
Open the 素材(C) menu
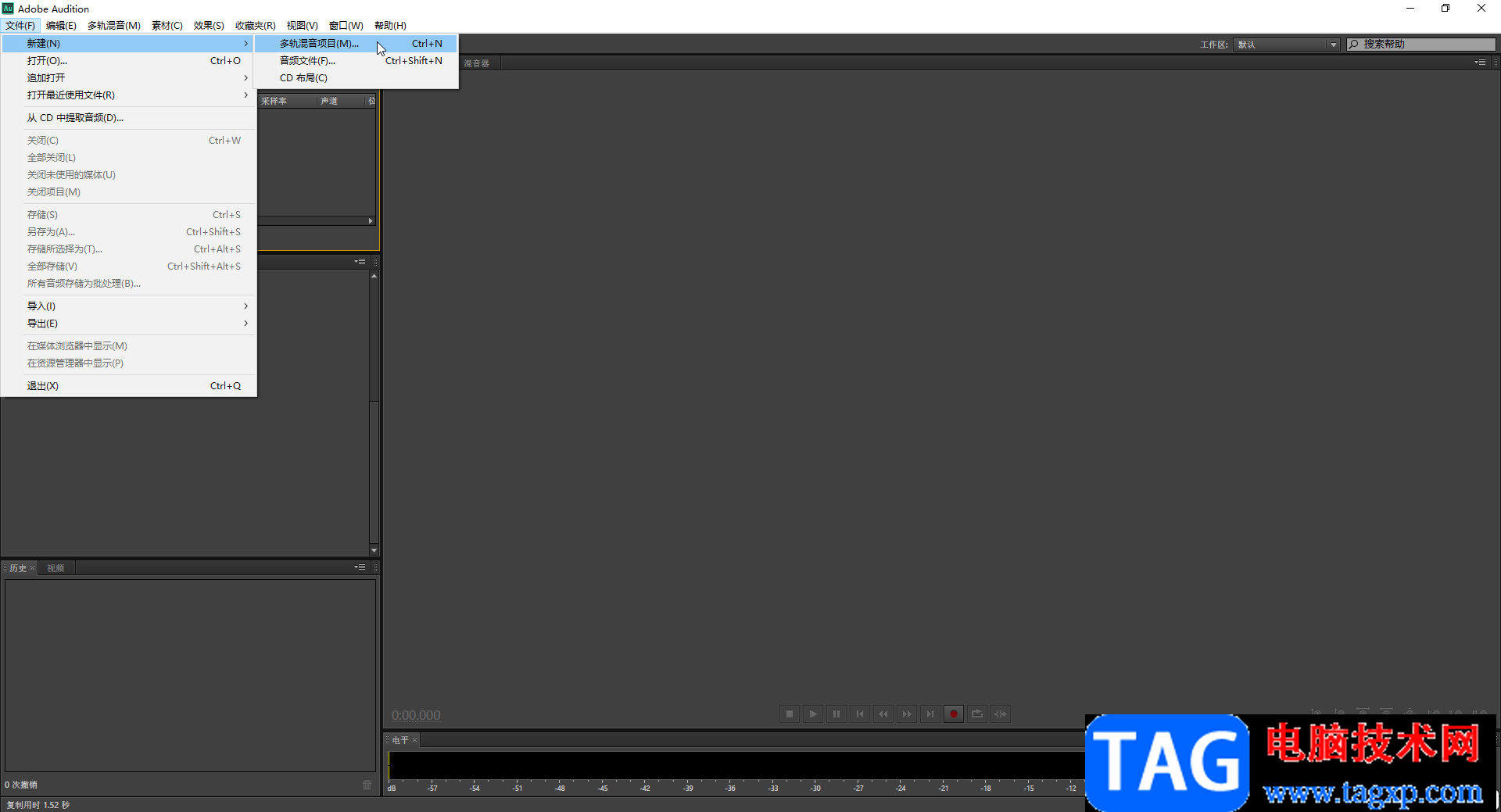pyautogui.click(x=167, y=26)
